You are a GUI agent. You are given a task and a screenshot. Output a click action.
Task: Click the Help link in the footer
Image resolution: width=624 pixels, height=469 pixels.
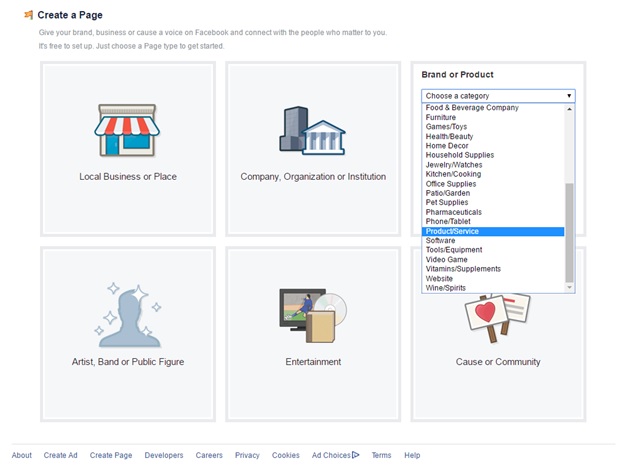point(412,455)
